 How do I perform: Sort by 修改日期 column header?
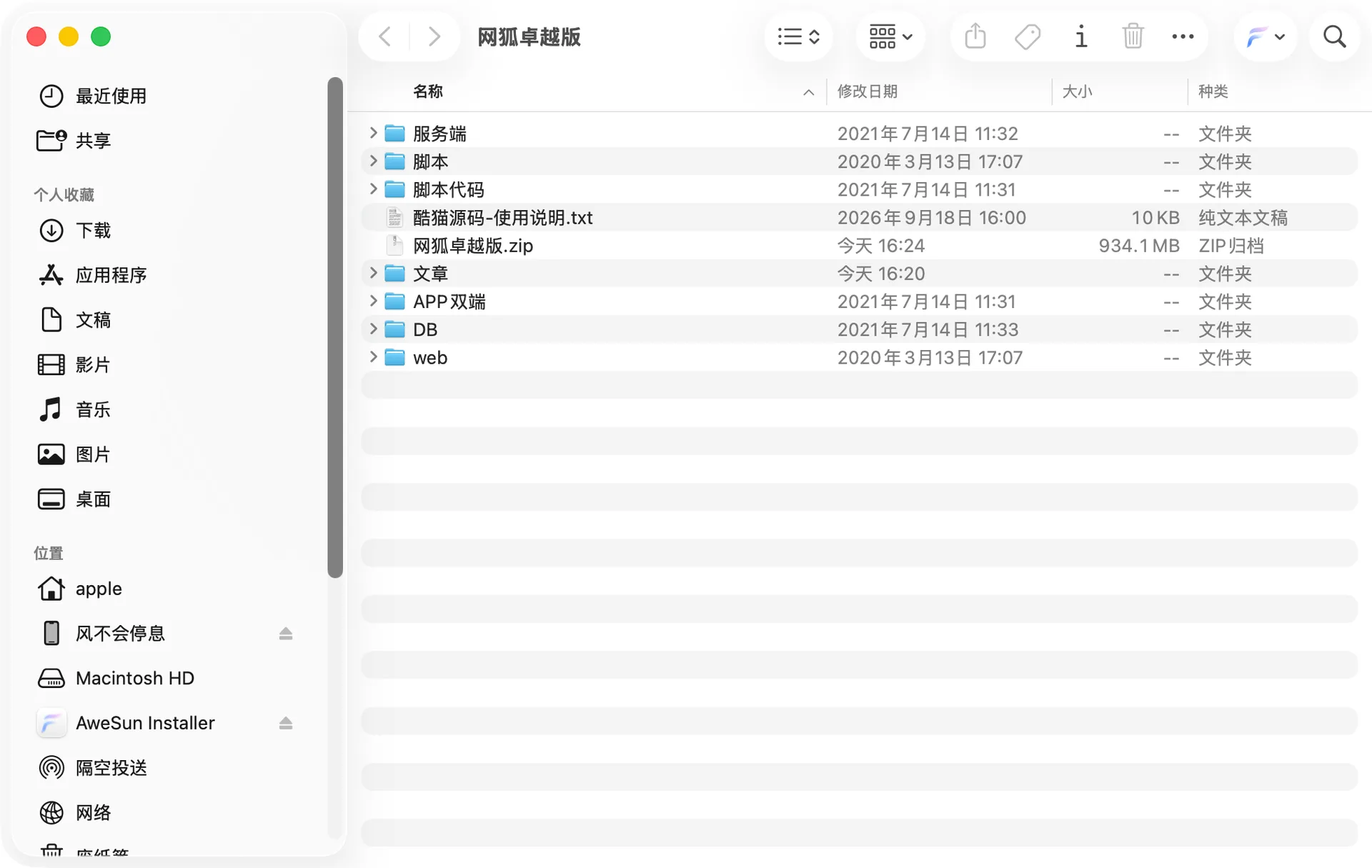tap(867, 91)
